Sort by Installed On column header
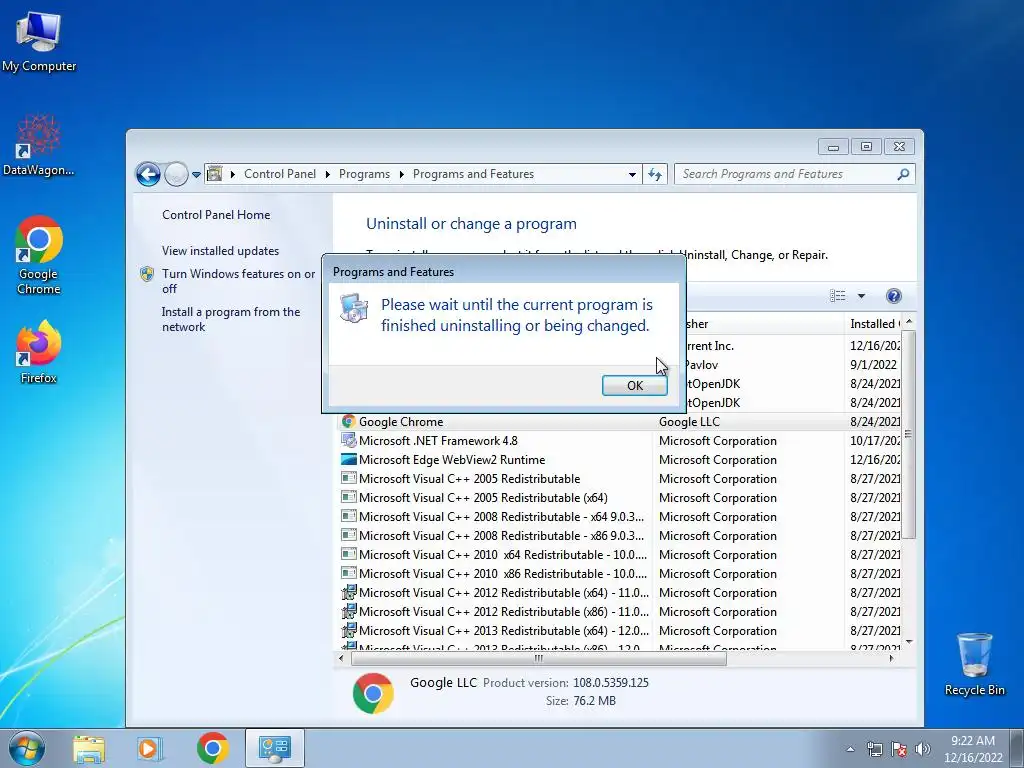This screenshot has height=768, width=1024. coord(873,323)
